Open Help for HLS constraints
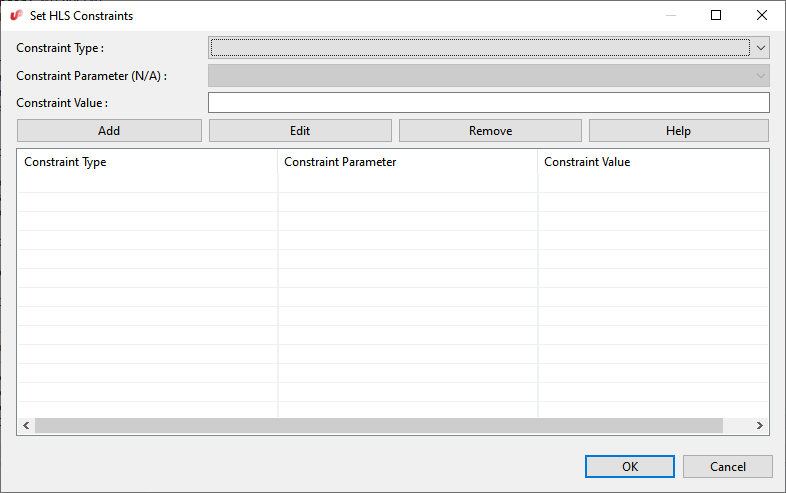 (x=678, y=131)
